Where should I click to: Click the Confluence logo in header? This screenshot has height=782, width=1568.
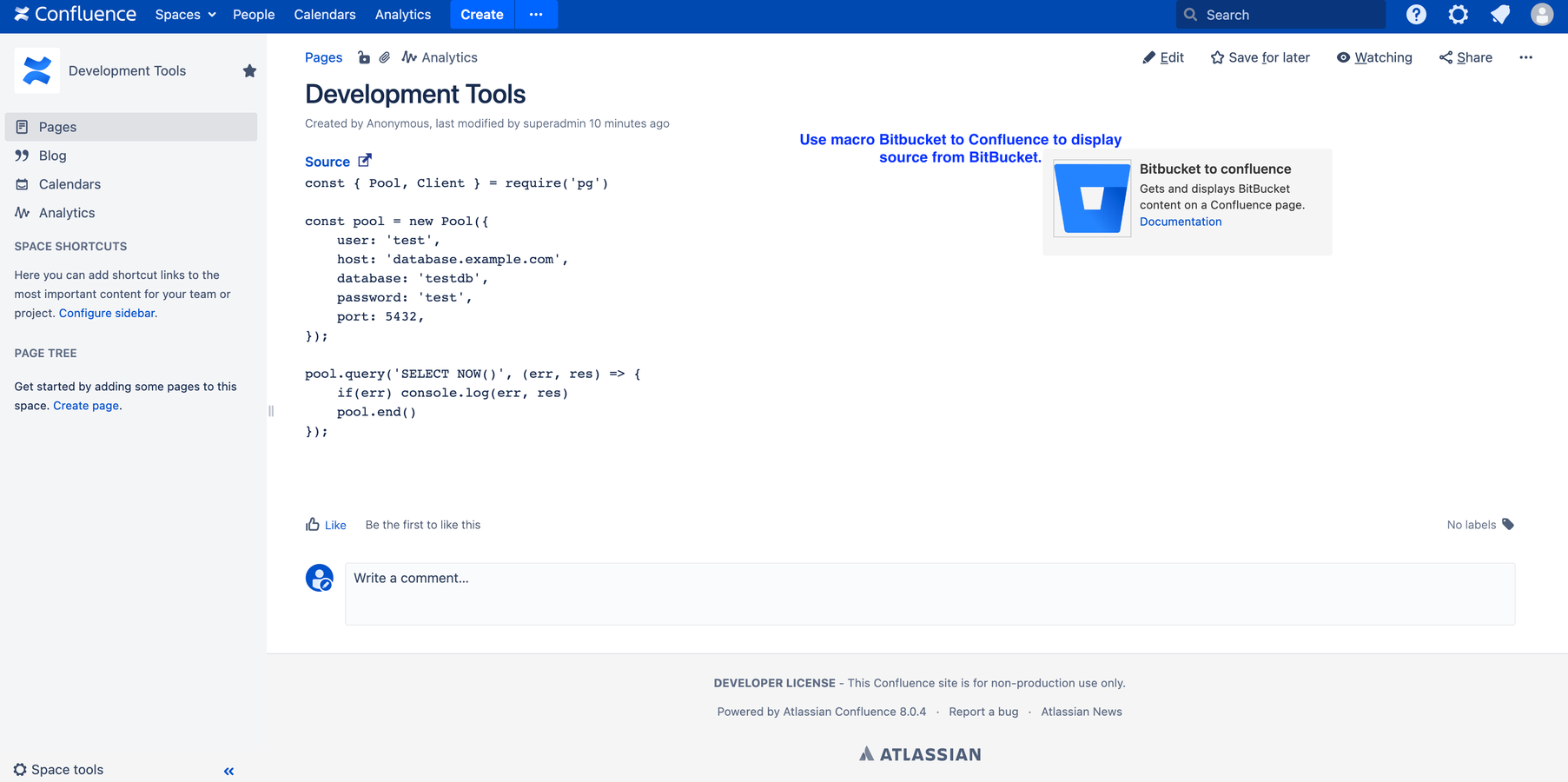pyautogui.click(x=76, y=15)
